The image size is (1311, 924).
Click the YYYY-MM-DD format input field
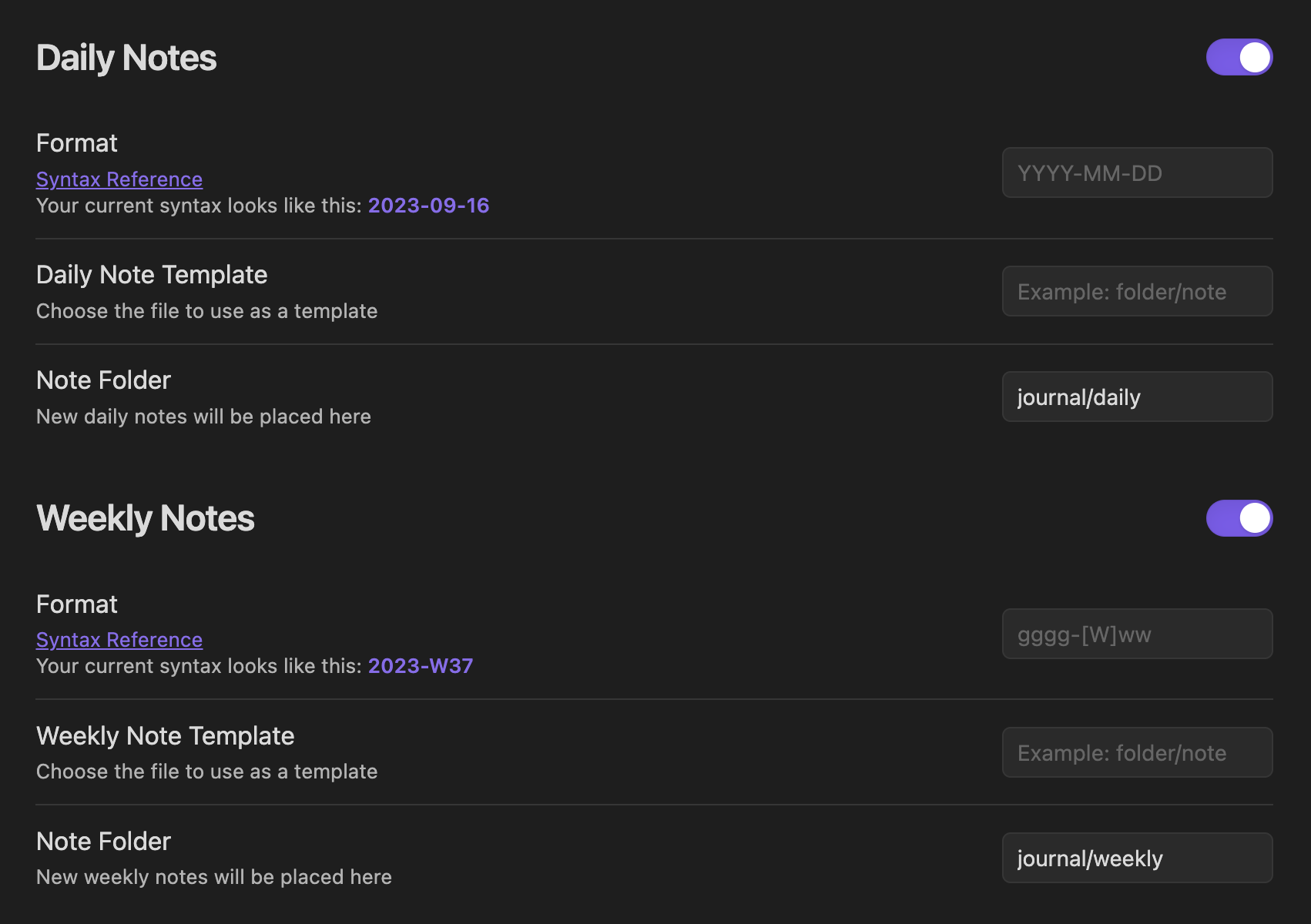point(1137,172)
